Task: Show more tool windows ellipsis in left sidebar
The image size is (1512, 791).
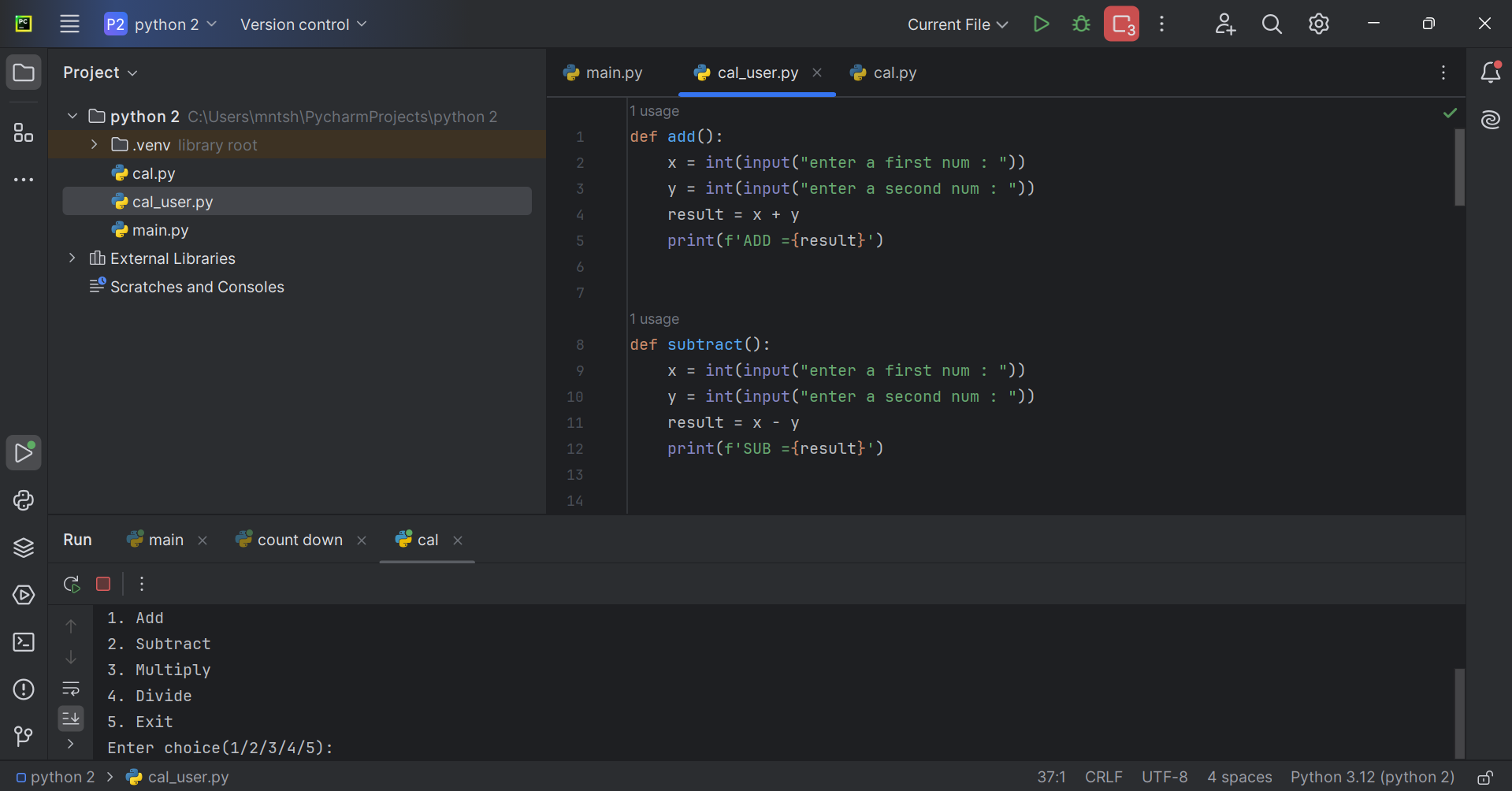Action: (x=24, y=180)
